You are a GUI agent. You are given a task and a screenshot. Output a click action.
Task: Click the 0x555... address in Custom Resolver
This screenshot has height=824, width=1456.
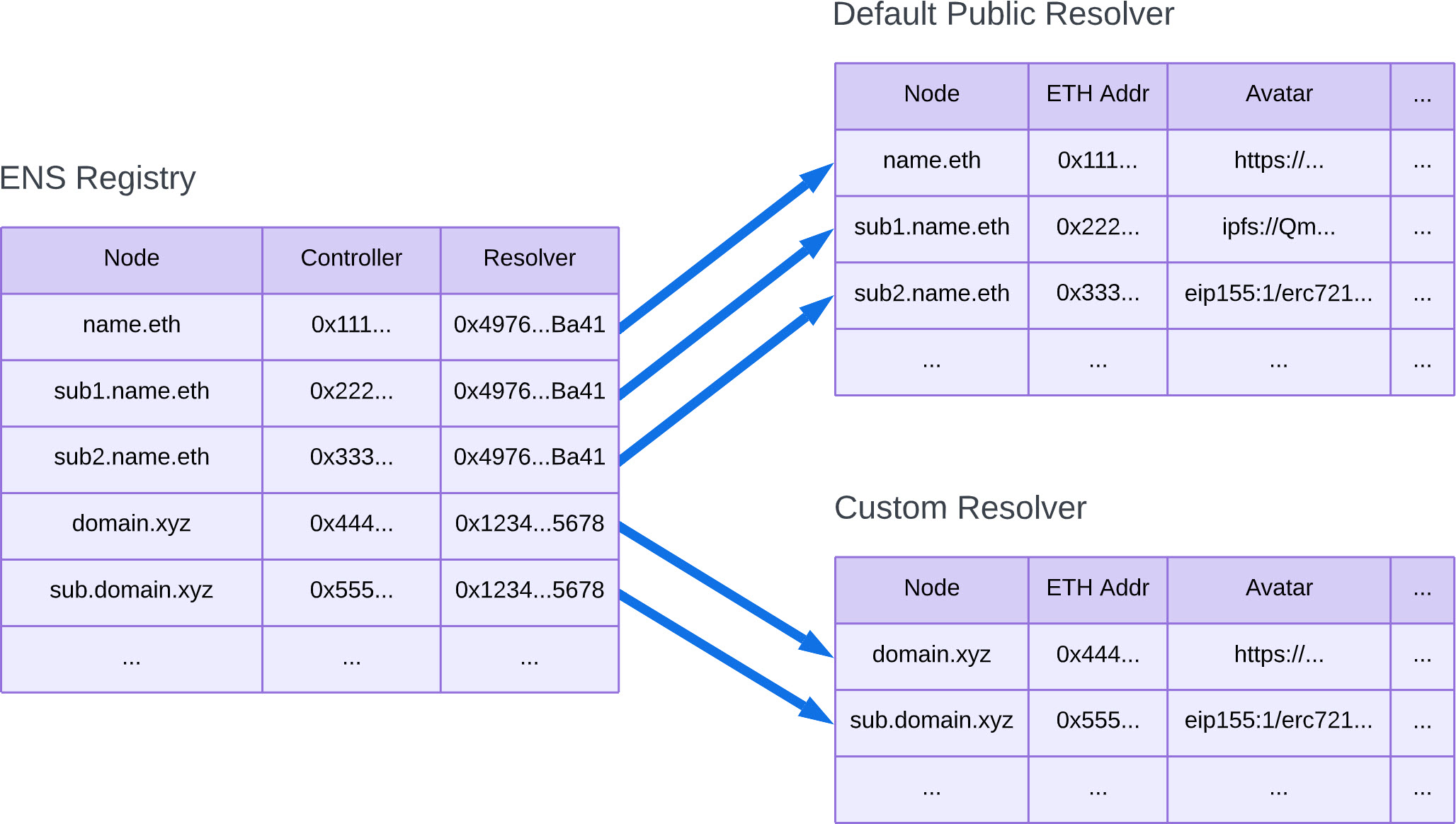[1097, 721]
